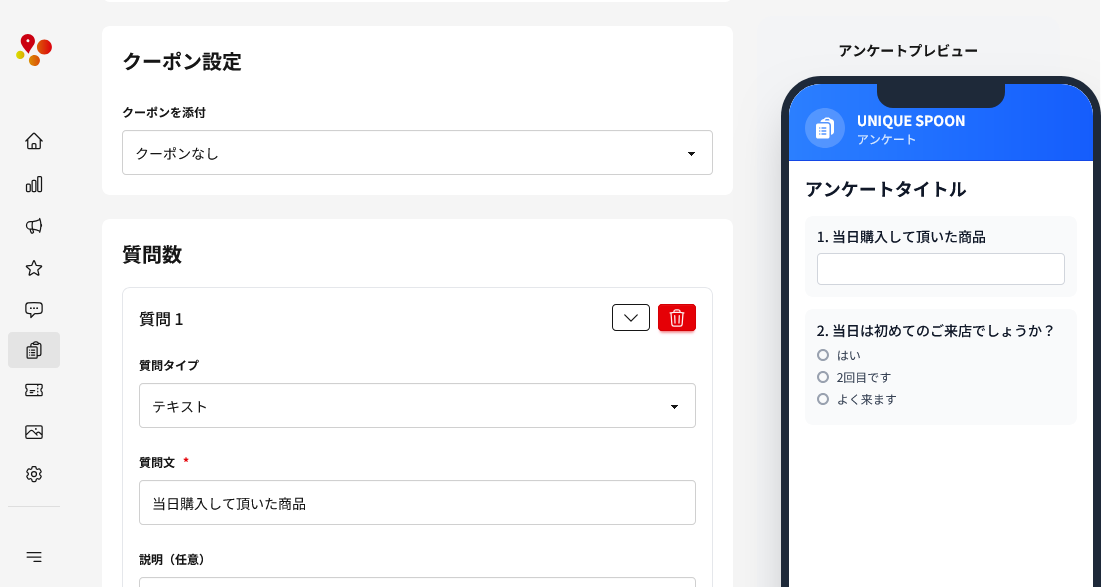
Task: Open the クーポンなし coupon dropdown
Action: [x=417, y=153]
